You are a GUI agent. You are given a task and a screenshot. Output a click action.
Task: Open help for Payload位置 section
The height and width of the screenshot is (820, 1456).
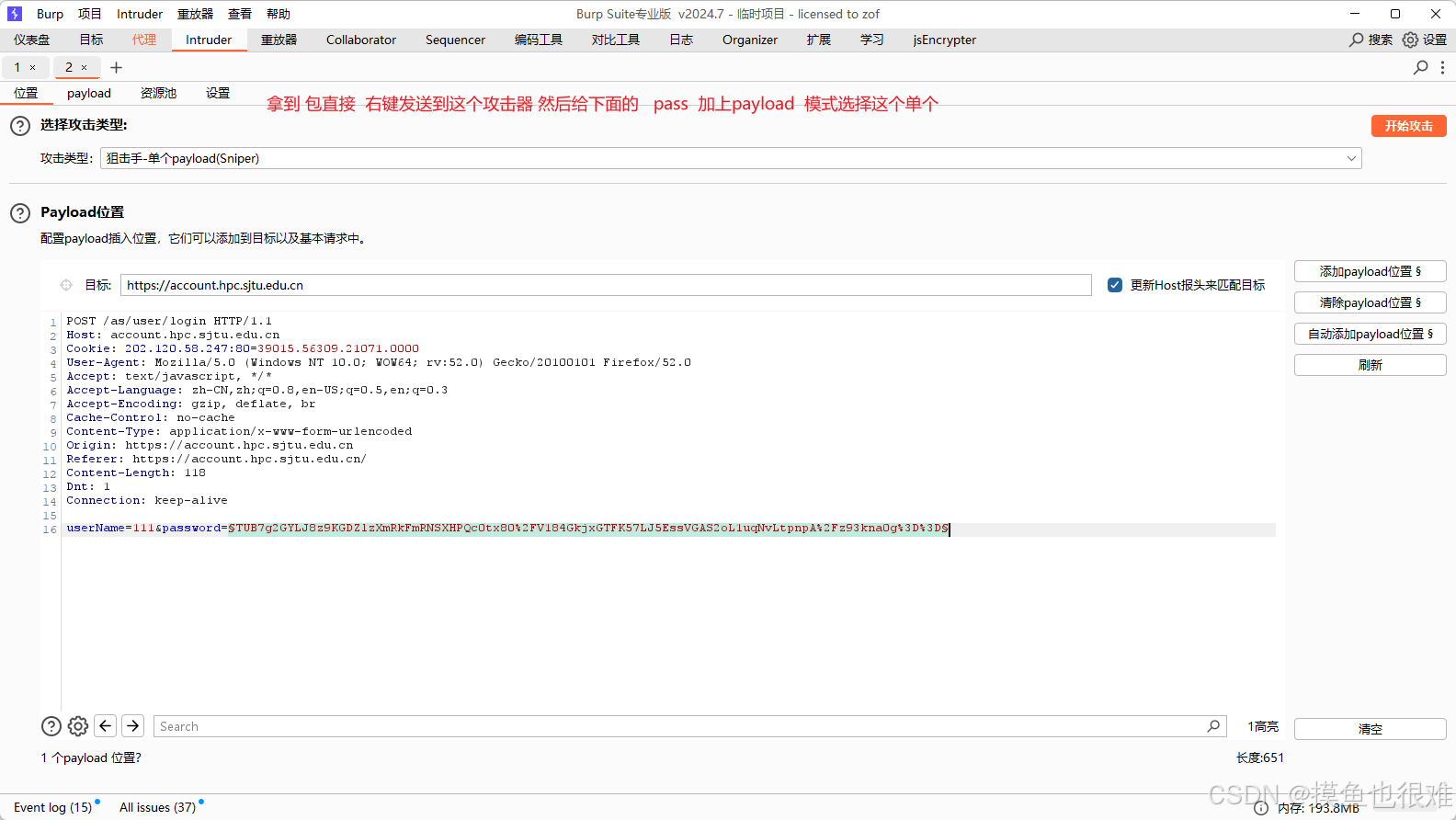pos(20,213)
